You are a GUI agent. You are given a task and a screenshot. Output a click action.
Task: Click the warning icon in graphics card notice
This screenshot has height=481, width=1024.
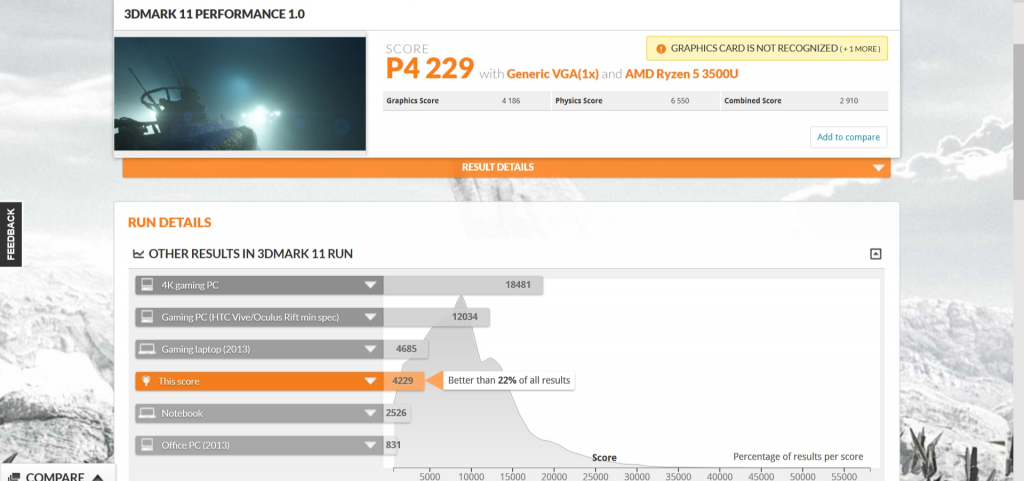[661, 48]
